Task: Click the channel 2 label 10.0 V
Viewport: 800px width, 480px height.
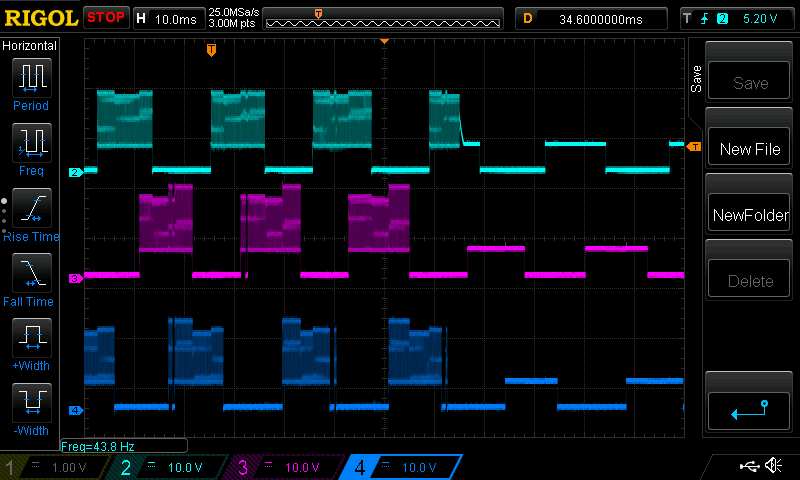Action: coord(185,467)
